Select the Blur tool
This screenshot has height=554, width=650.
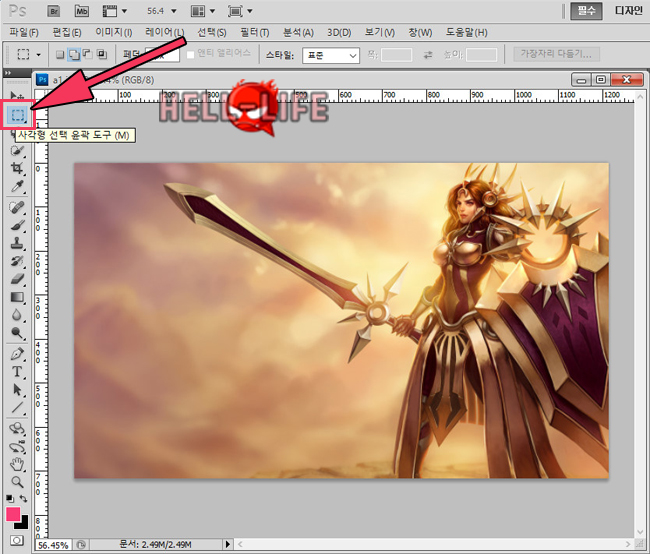pos(17,315)
